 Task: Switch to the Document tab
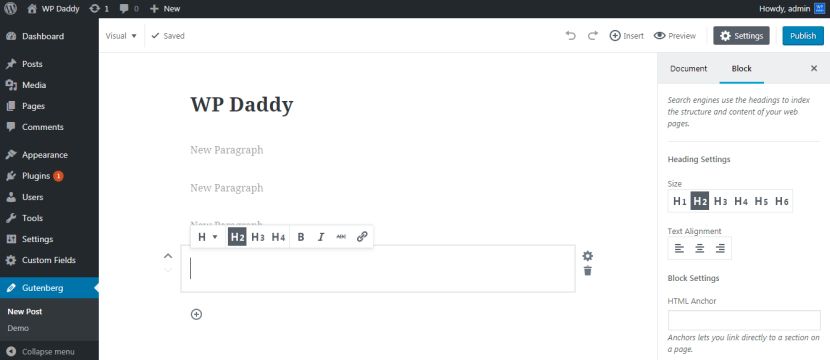(688, 68)
